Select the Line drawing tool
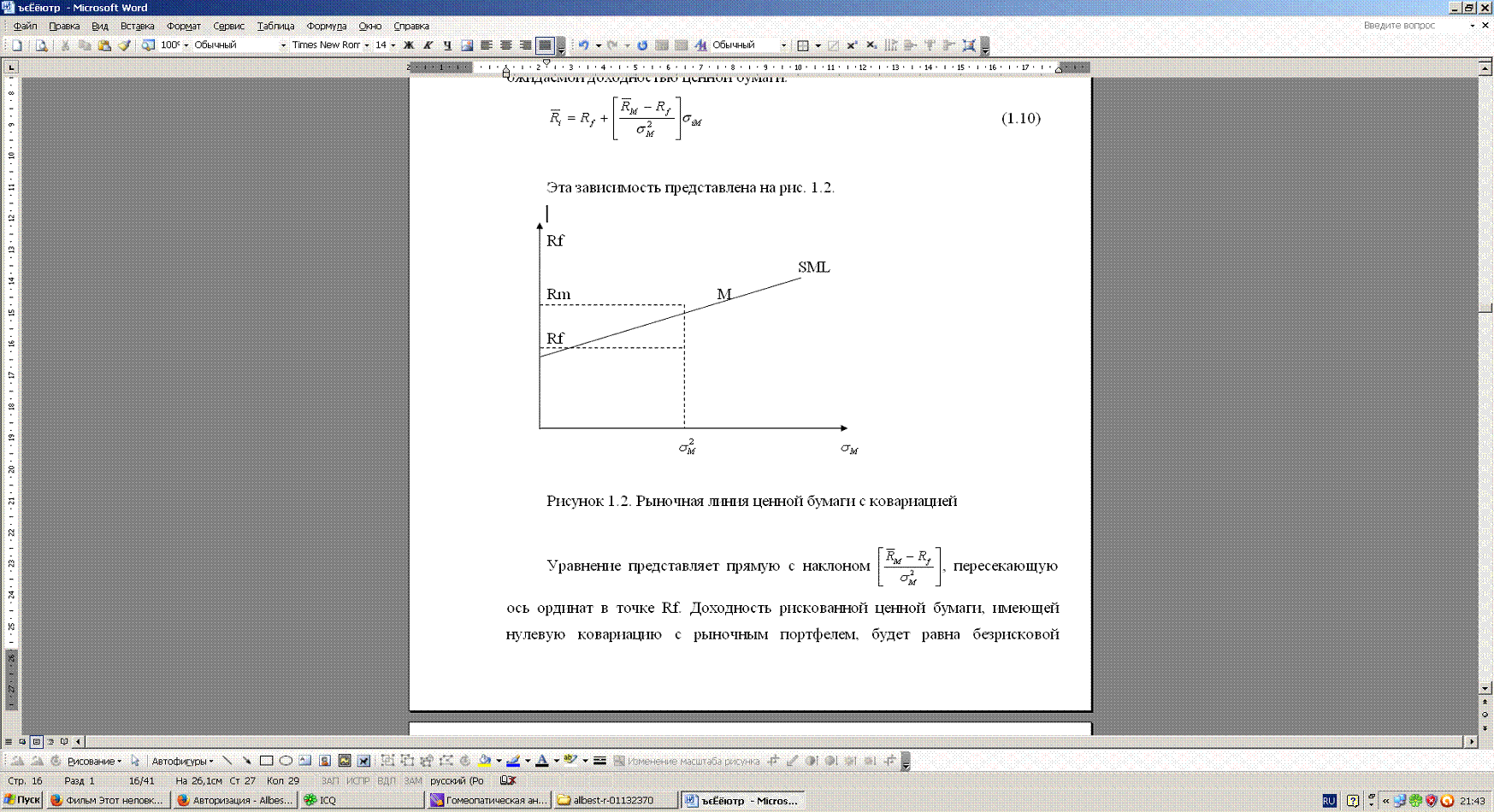Viewport: 1494px width, 812px height. [227, 761]
